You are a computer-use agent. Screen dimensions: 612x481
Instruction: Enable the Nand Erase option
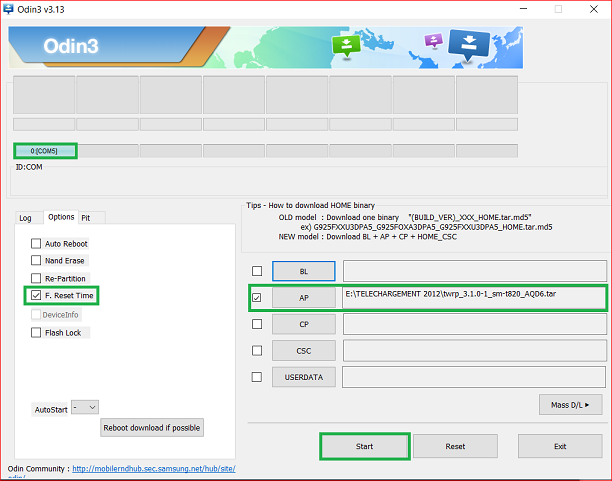point(36,260)
